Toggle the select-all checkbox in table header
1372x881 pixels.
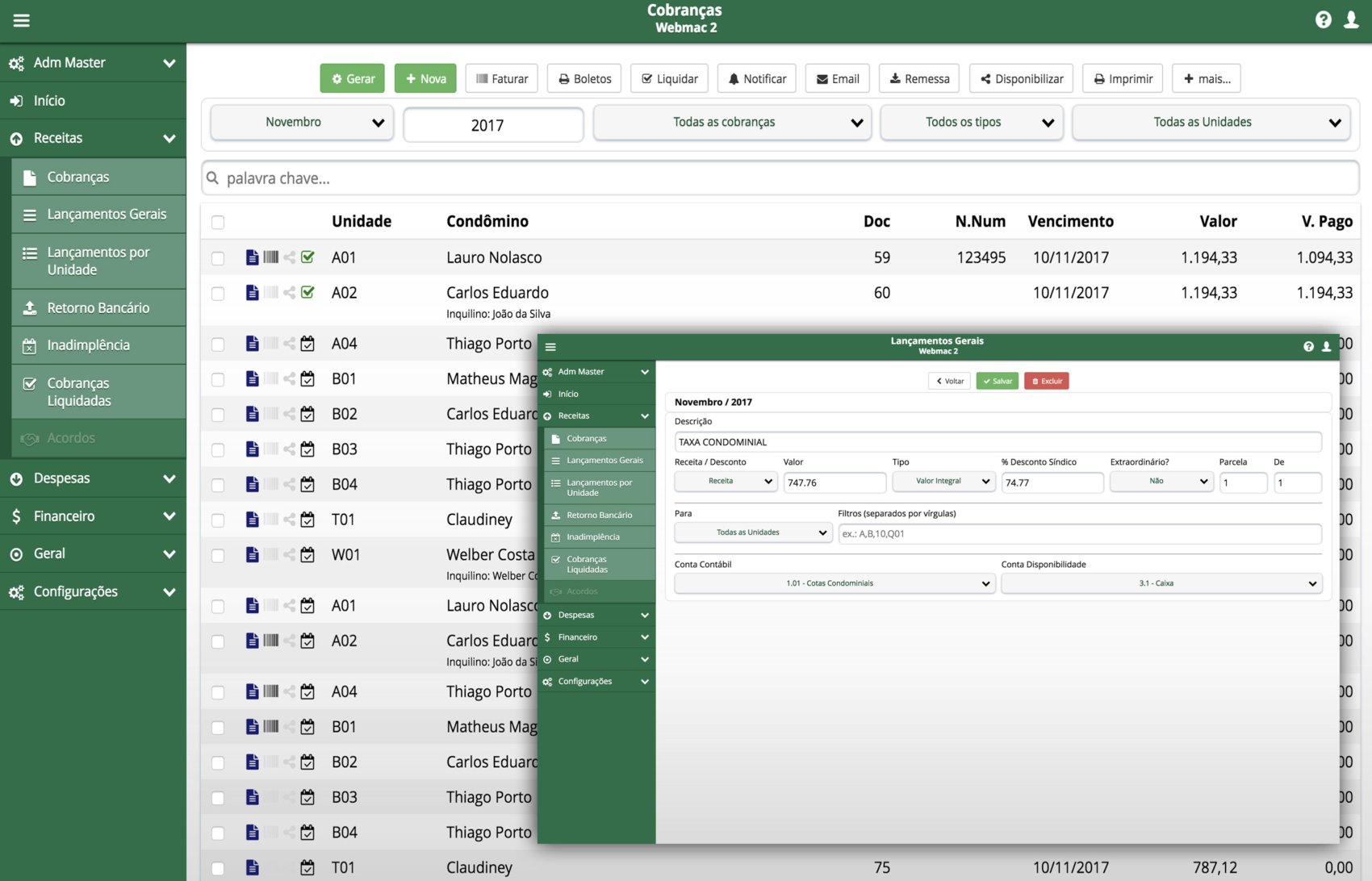tap(218, 222)
